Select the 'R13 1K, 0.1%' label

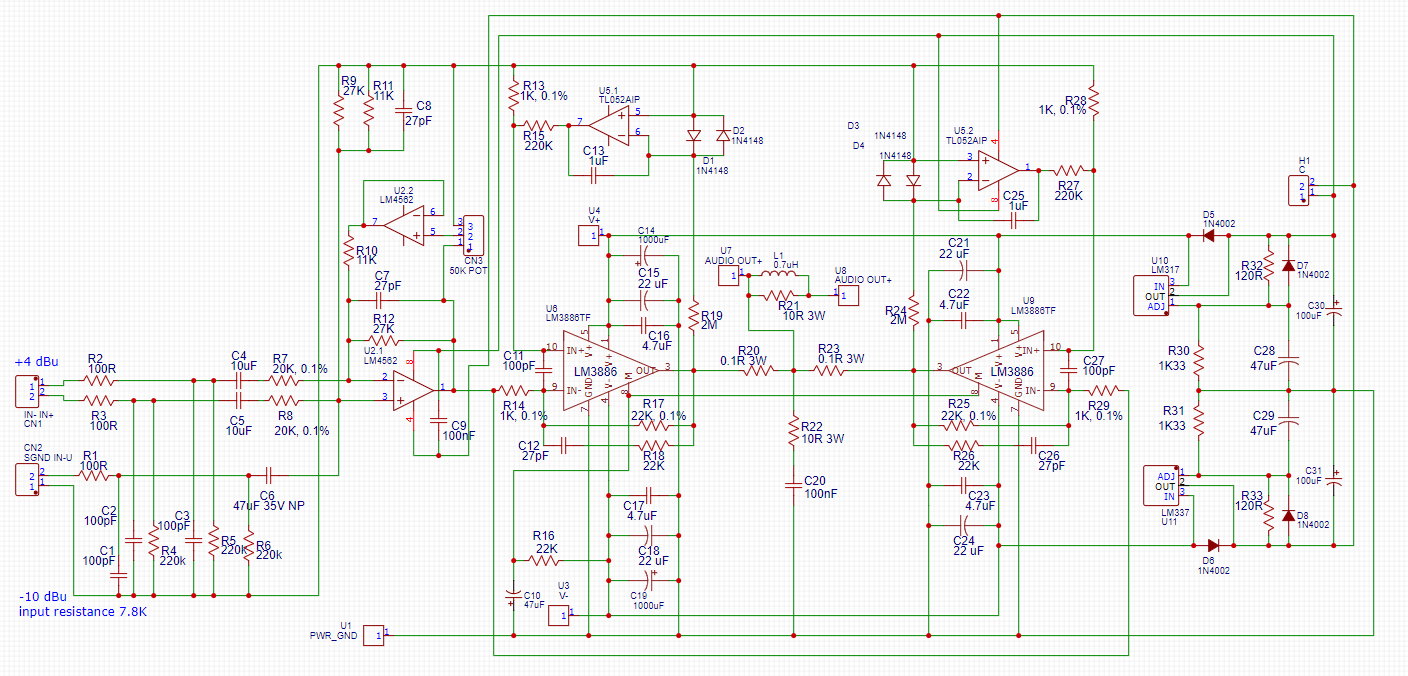click(x=544, y=91)
